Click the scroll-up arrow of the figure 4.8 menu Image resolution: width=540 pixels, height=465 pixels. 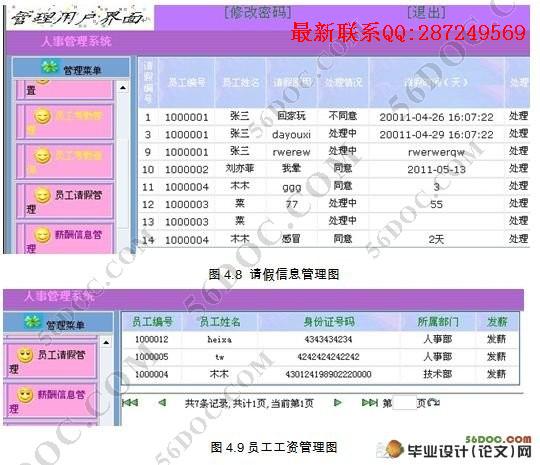(x=123, y=88)
